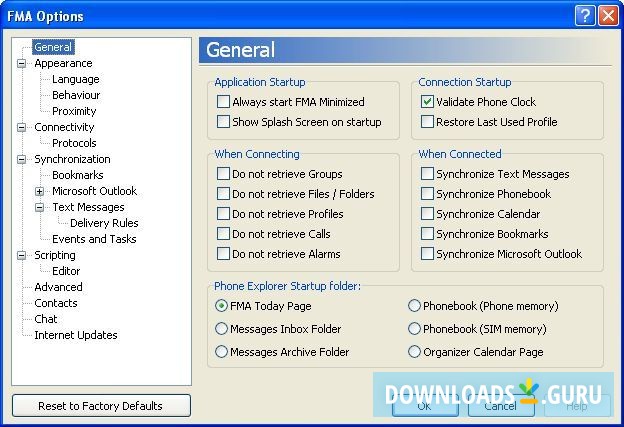
Task: Click the Cancel button
Action: (x=501, y=406)
